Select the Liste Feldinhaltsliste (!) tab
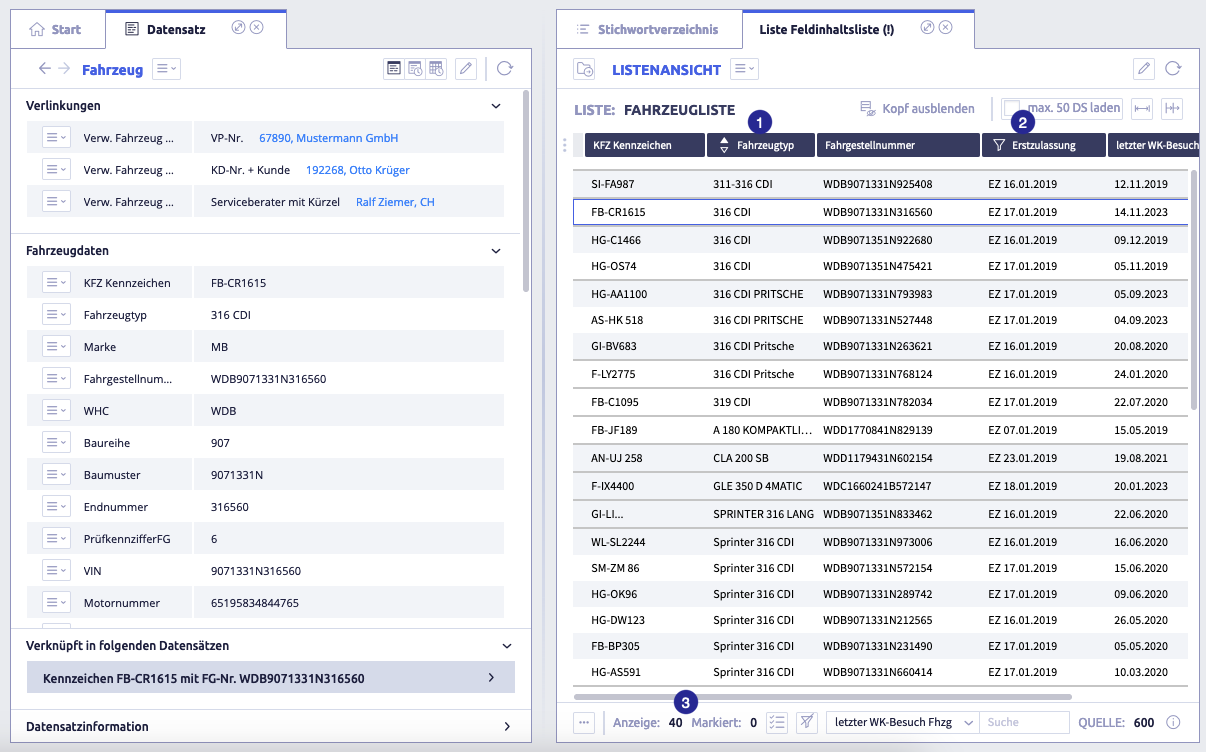Viewport: 1206px width, 752px height. (826, 30)
